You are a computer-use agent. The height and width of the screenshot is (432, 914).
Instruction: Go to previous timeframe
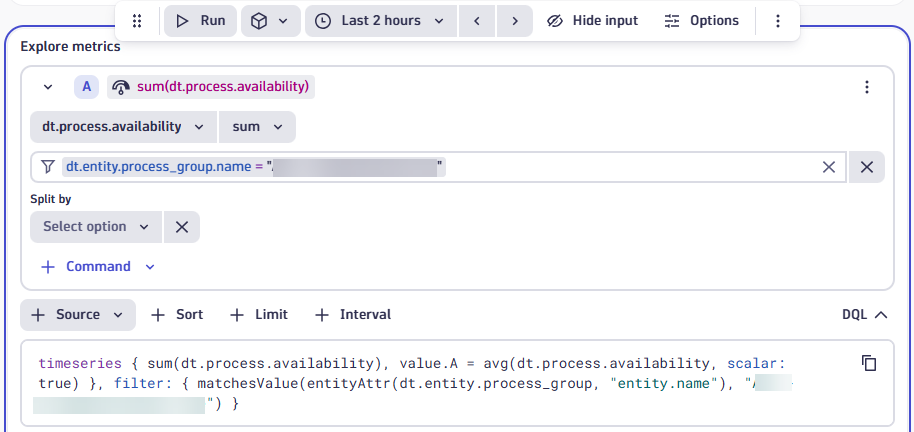(x=477, y=21)
